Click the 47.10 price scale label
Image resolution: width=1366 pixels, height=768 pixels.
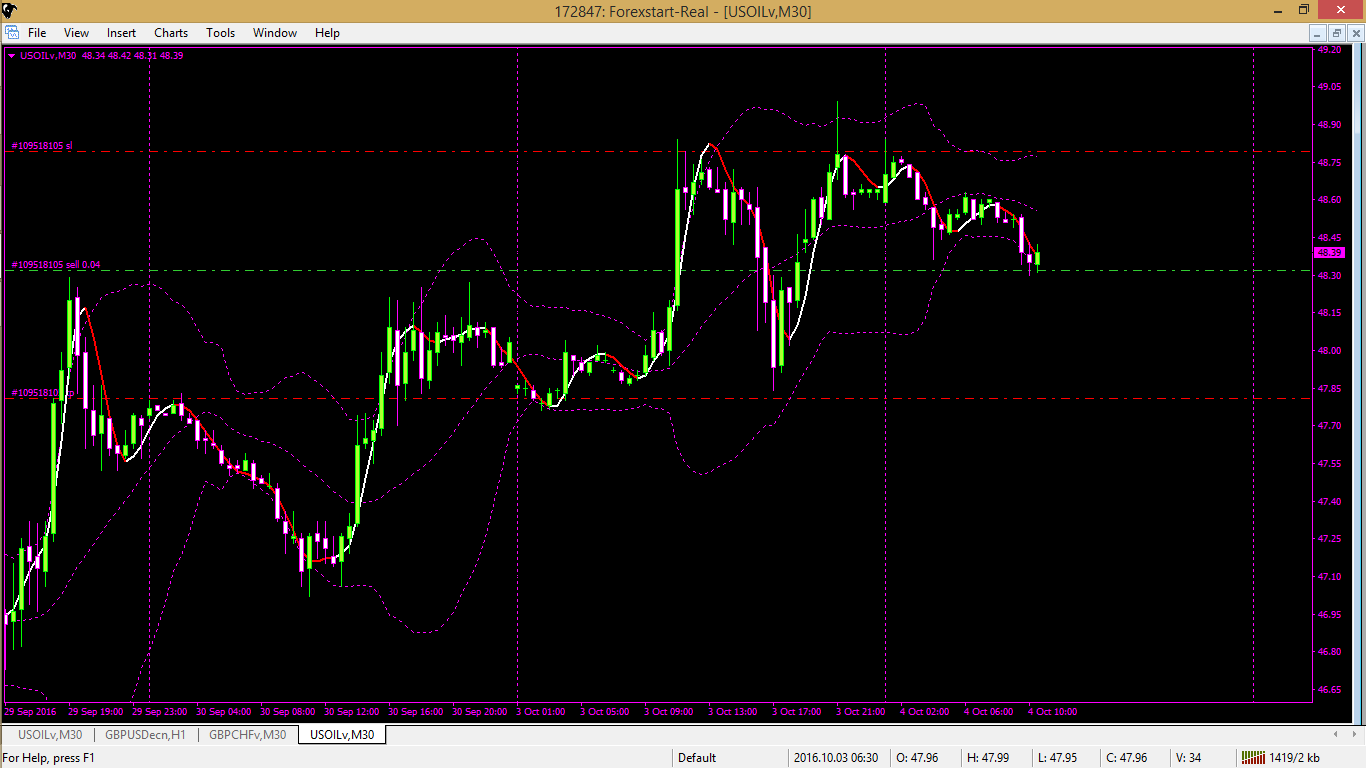click(1329, 577)
